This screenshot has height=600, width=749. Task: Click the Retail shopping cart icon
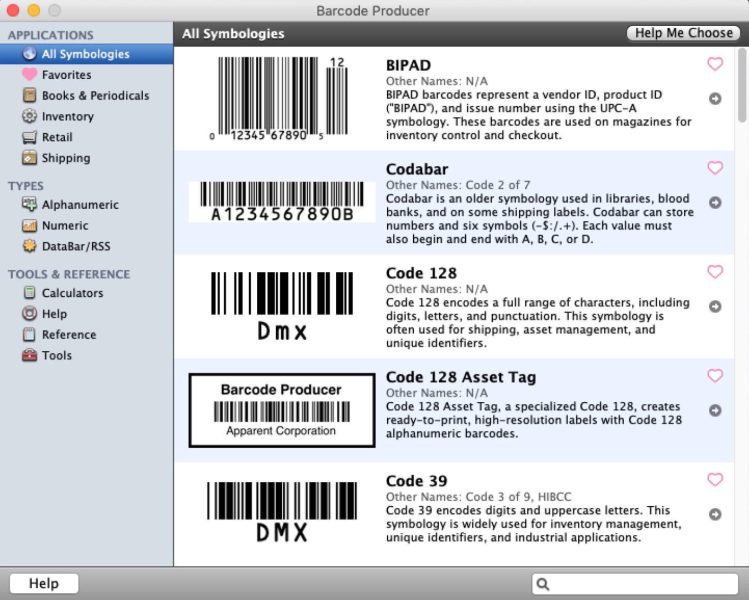29,137
